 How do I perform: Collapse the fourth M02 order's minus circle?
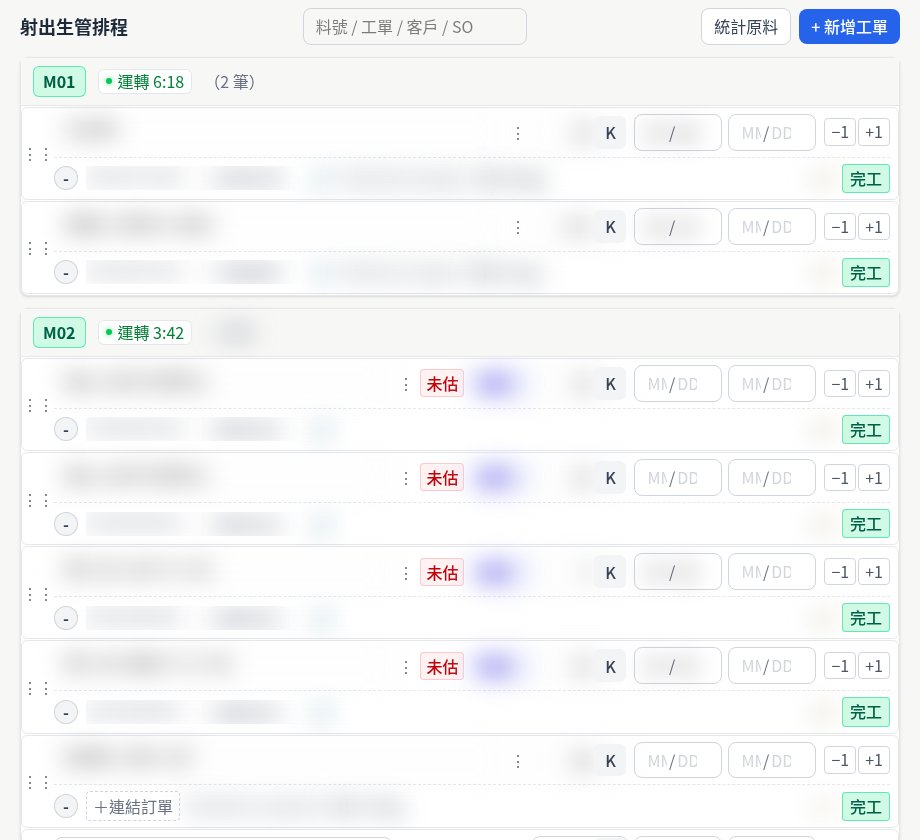66,712
